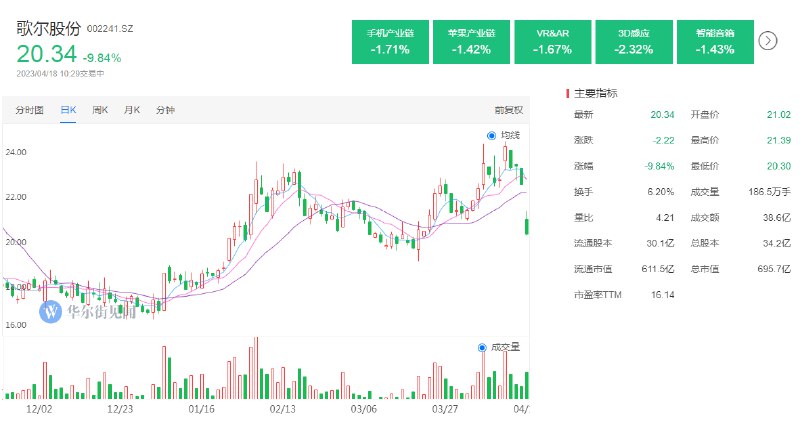Image resolution: width=800 pixels, height=422 pixels.
Task: Click the stock name 歌尔股份
Action: coord(48,29)
